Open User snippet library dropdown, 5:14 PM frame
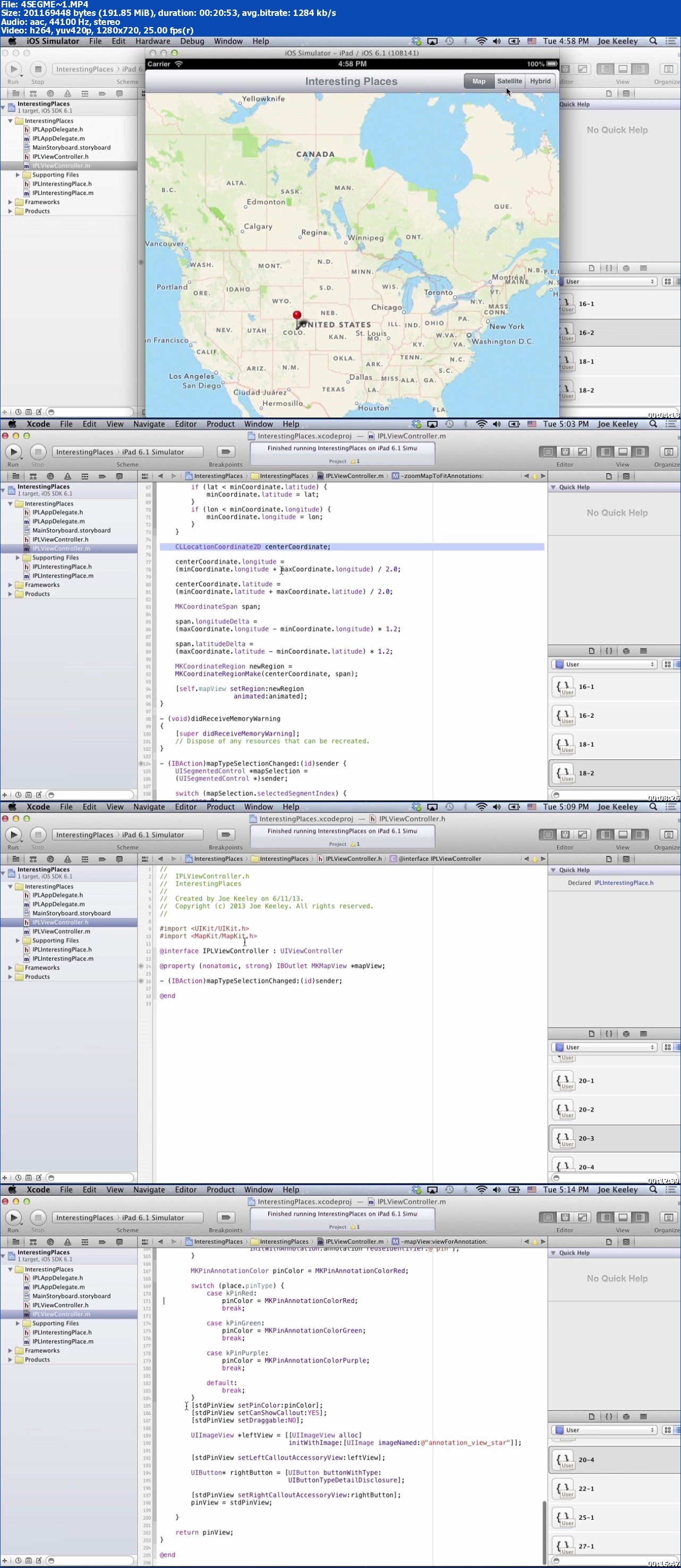 click(x=605, y=1430)
